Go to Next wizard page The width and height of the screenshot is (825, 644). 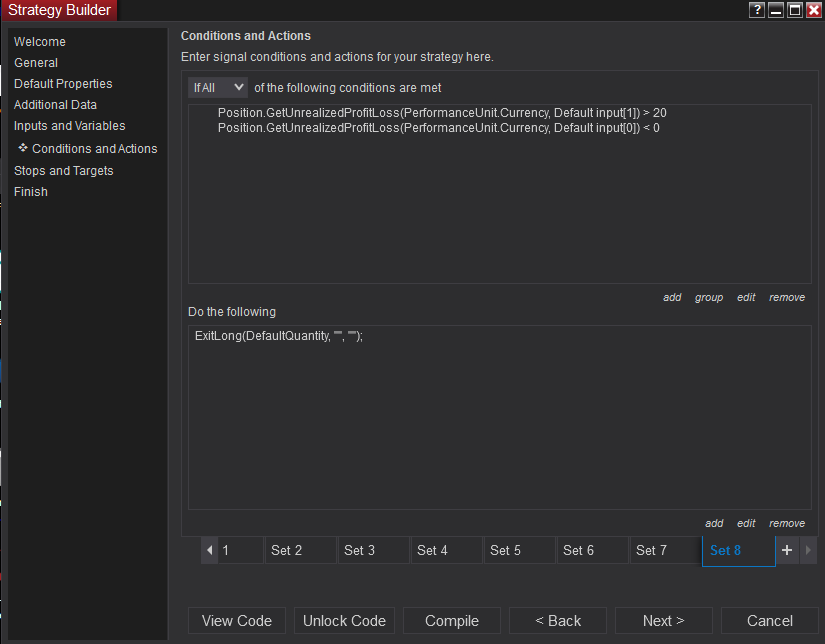coord(664,621)
